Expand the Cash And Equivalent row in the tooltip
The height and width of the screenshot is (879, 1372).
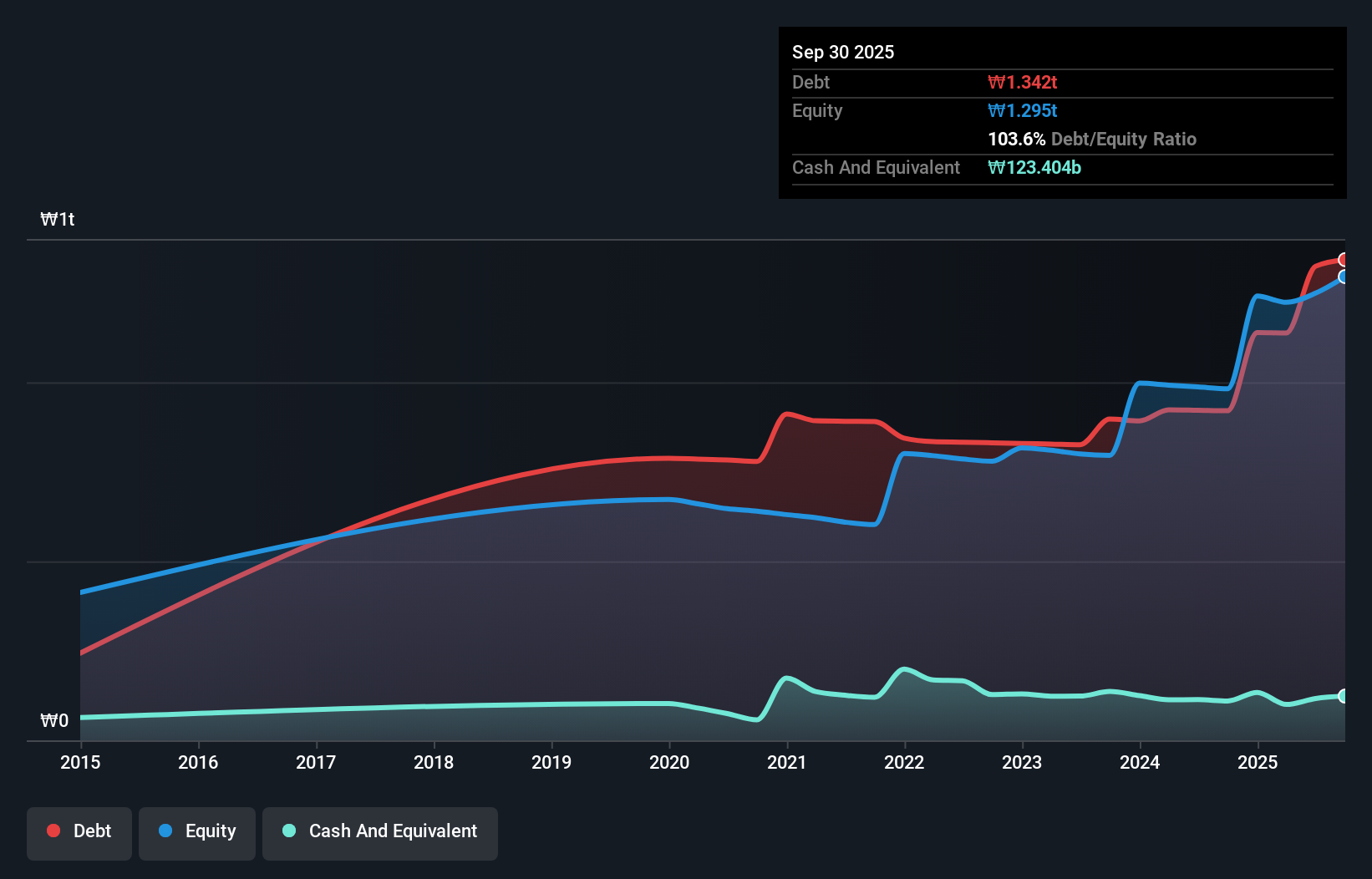coord(876,167)
